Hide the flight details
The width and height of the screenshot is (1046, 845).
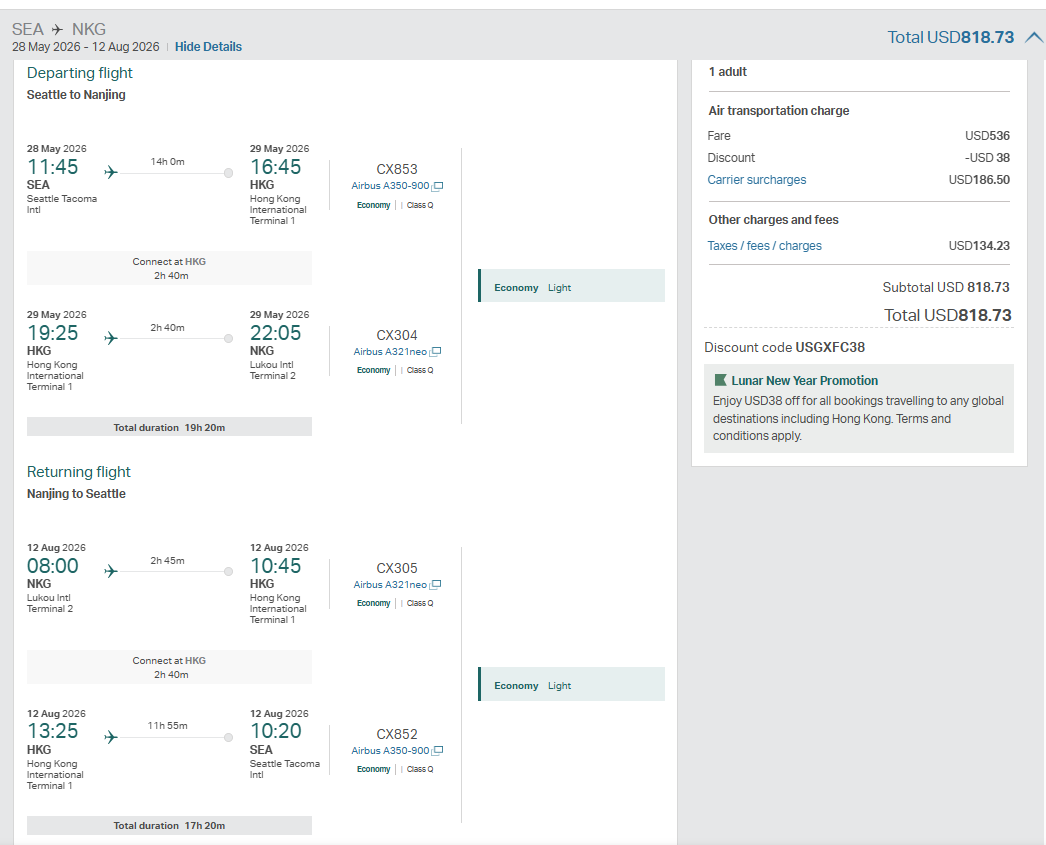click(208, 47)
